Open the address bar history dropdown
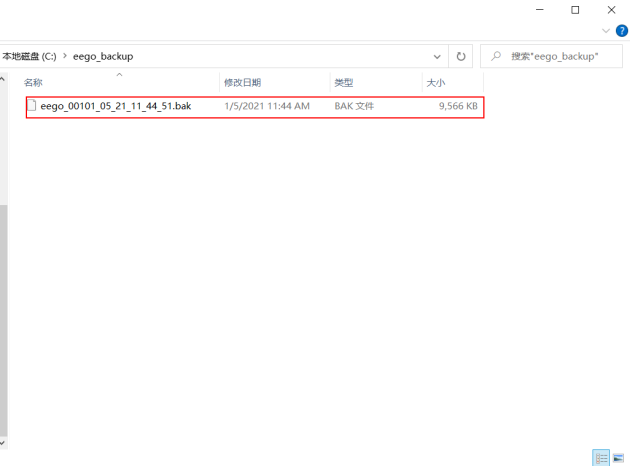Viewport: 630px width, 466px height. pos(437,57)
